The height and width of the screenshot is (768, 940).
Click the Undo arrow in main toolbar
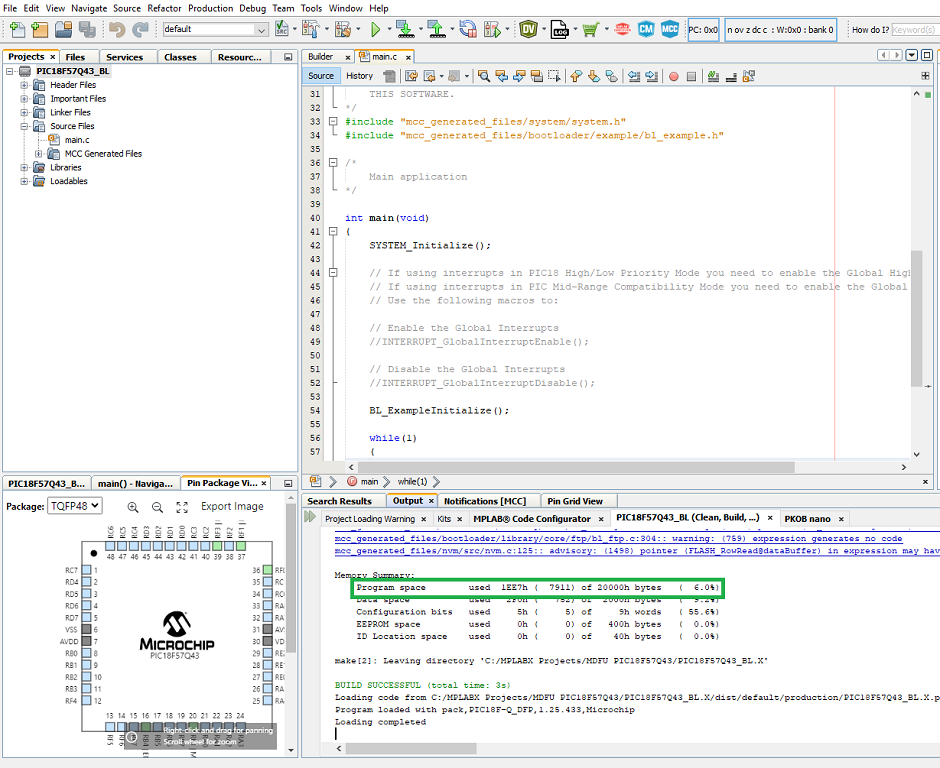tap(116, 30)
